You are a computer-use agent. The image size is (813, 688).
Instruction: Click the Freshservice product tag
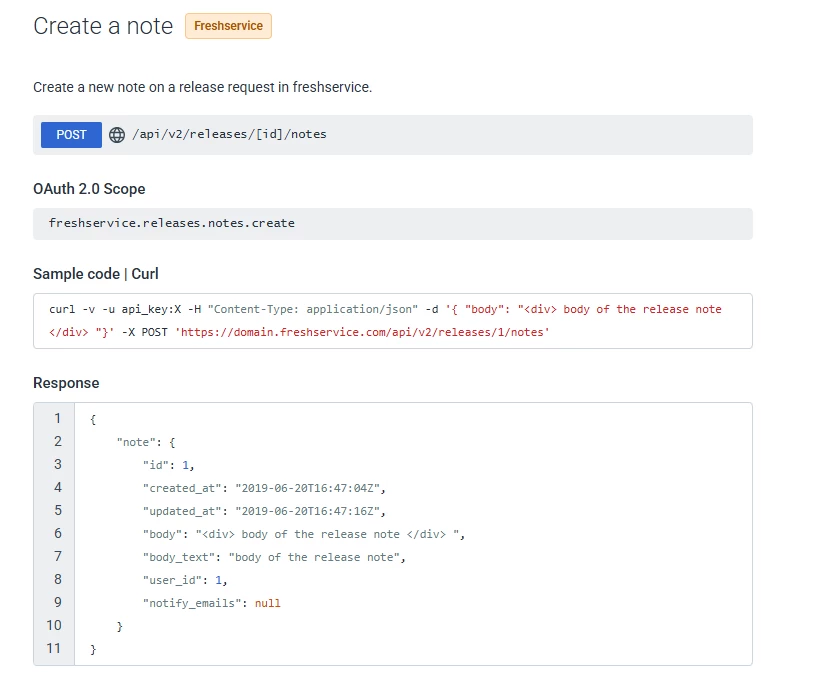click(x=228, y=26)
